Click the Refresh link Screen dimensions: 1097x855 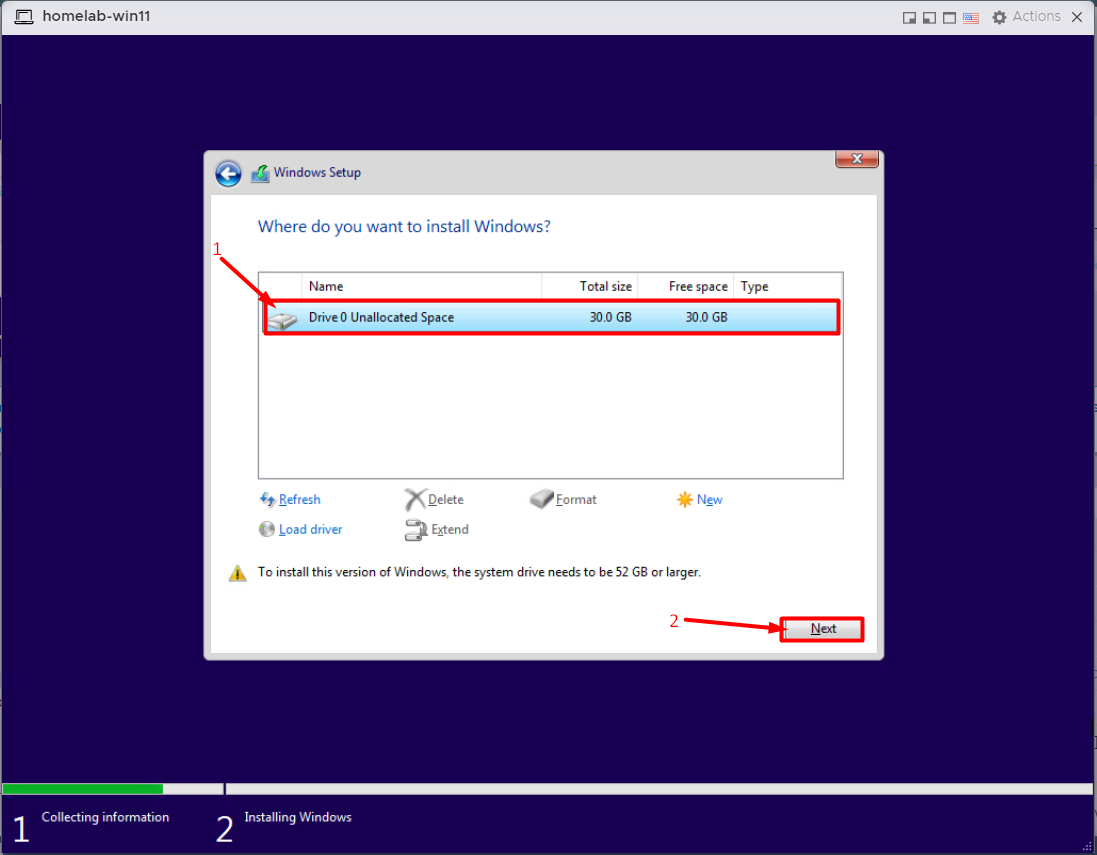coord(299,500)
